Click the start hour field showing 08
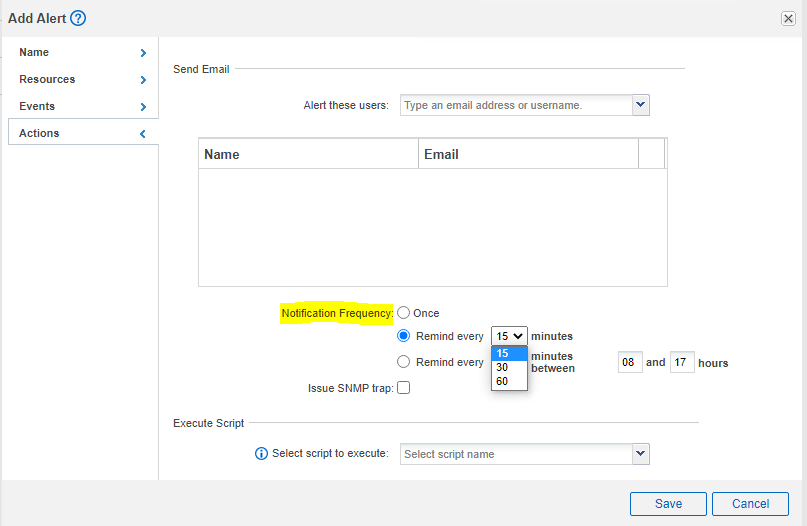Viewport: 807px width, 526px height. click(629, 363)
